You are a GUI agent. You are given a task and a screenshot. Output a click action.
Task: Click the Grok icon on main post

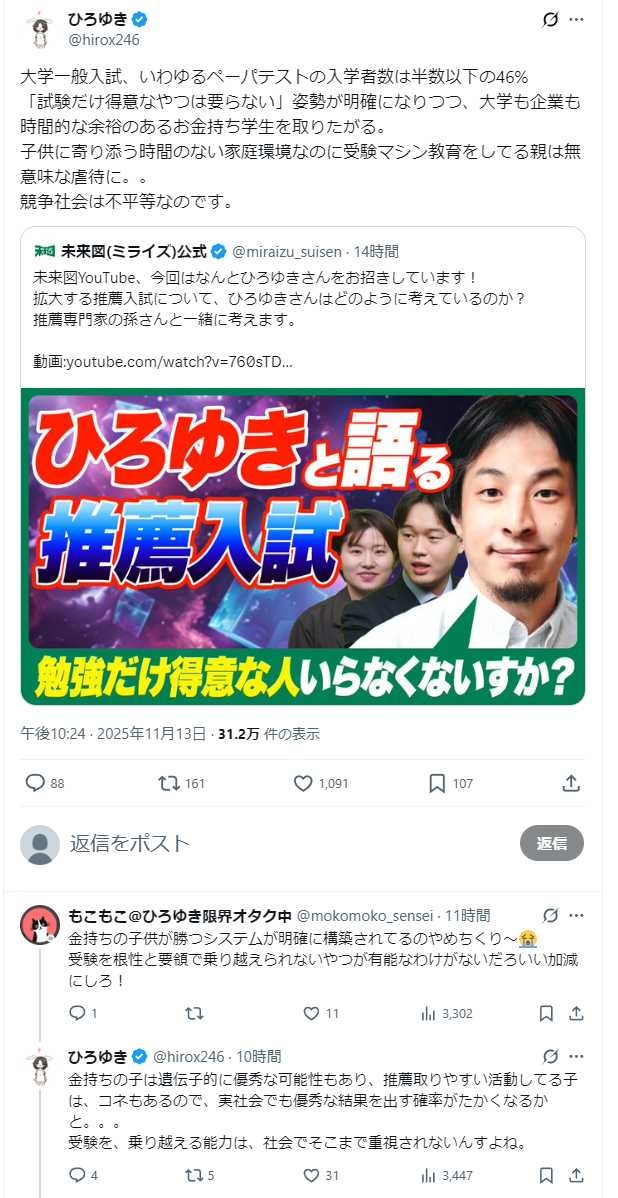coord(550,21)
